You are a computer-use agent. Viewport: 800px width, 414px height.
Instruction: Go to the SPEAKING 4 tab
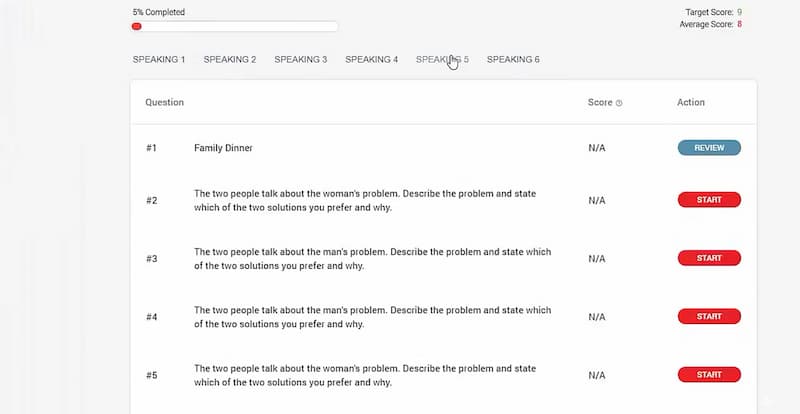[371, 60]
